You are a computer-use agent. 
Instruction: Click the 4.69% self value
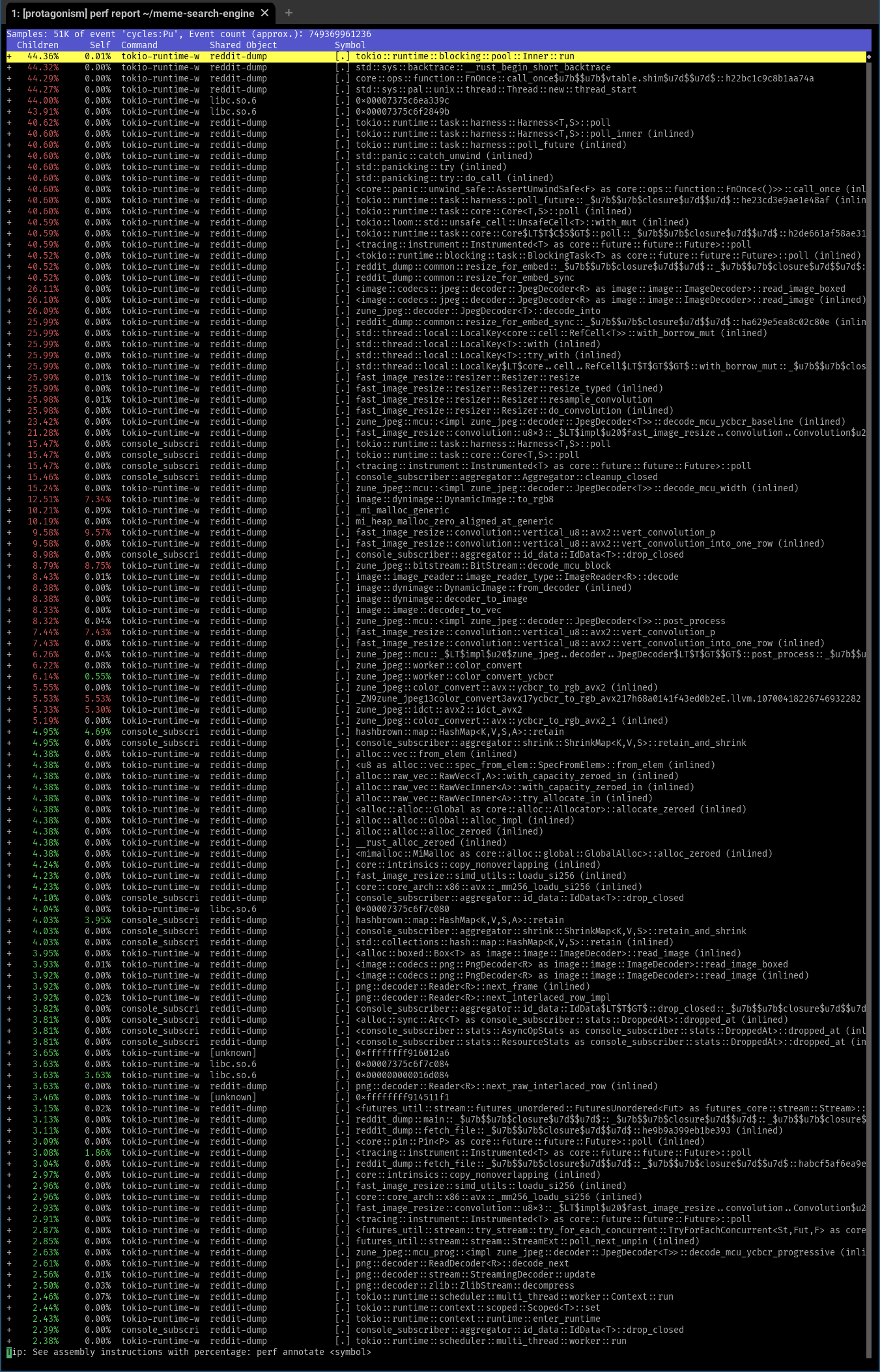98,732
